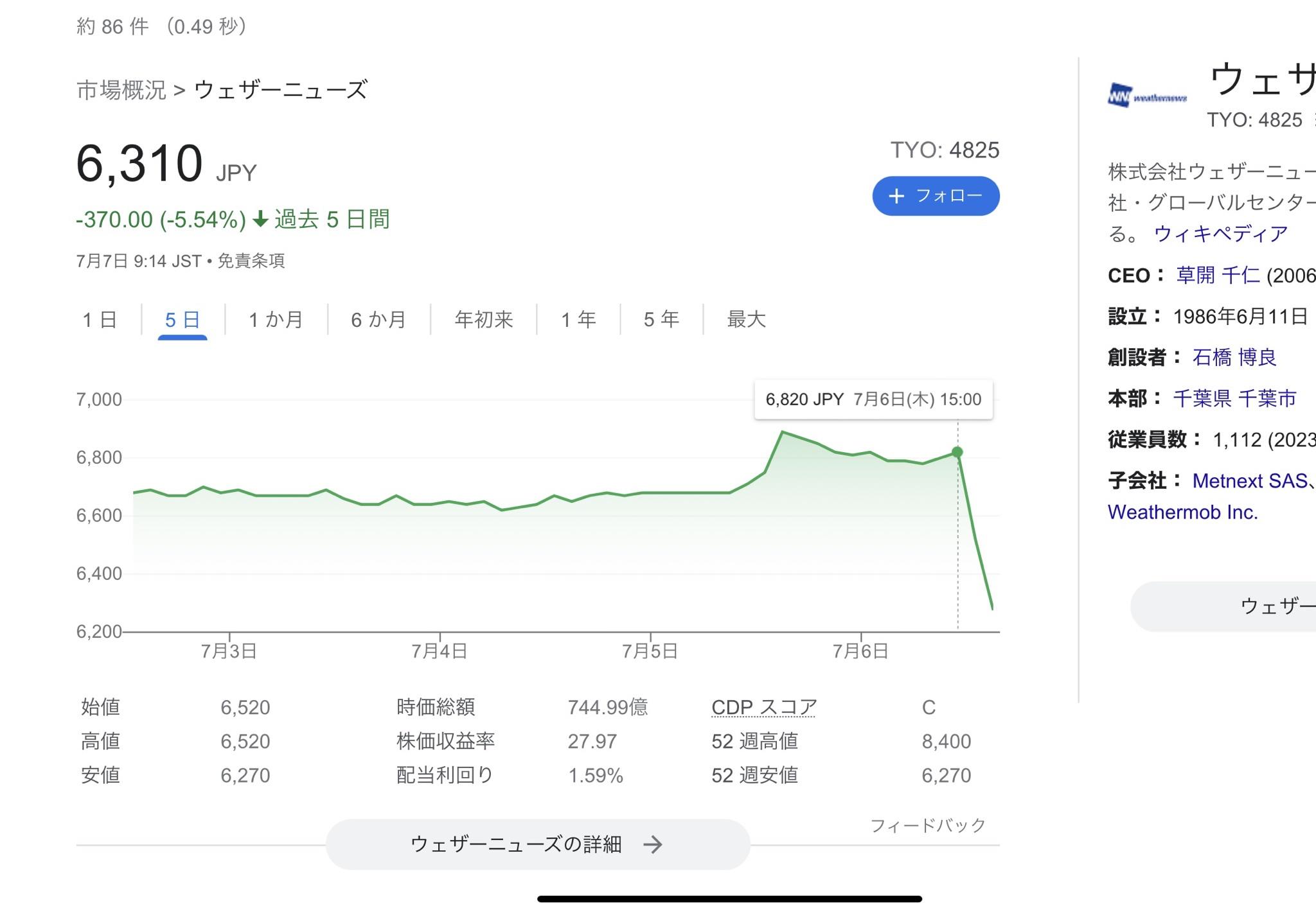1316x903 pixels.
Task: Click the フィードバック feedback link
Action: coord(927,825)
